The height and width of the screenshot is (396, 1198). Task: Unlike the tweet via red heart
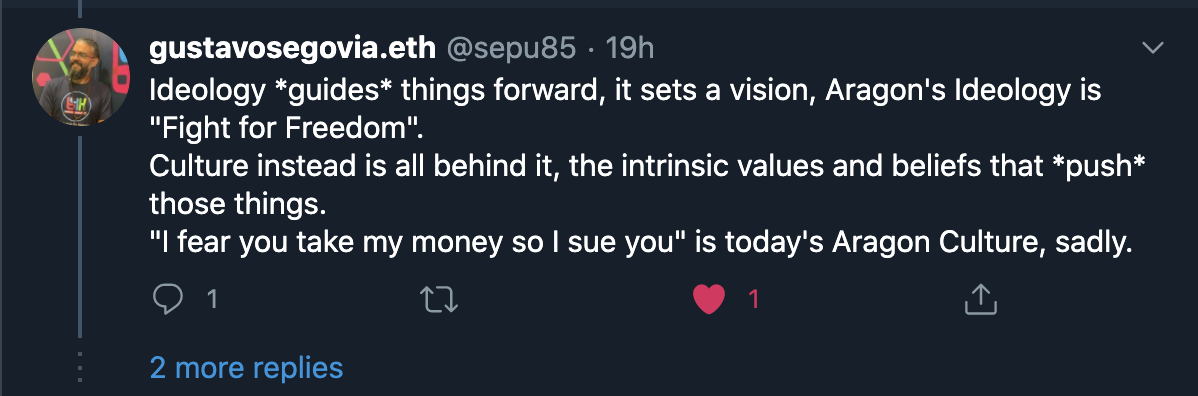coord(708,300)
